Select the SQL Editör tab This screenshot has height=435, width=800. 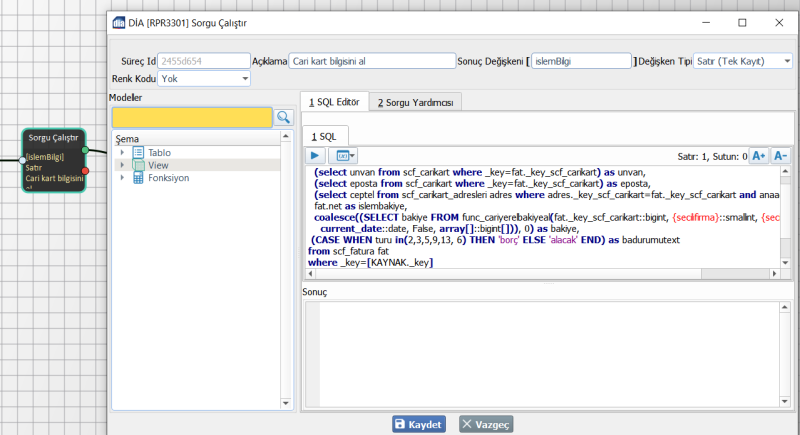tap(334, 102)
